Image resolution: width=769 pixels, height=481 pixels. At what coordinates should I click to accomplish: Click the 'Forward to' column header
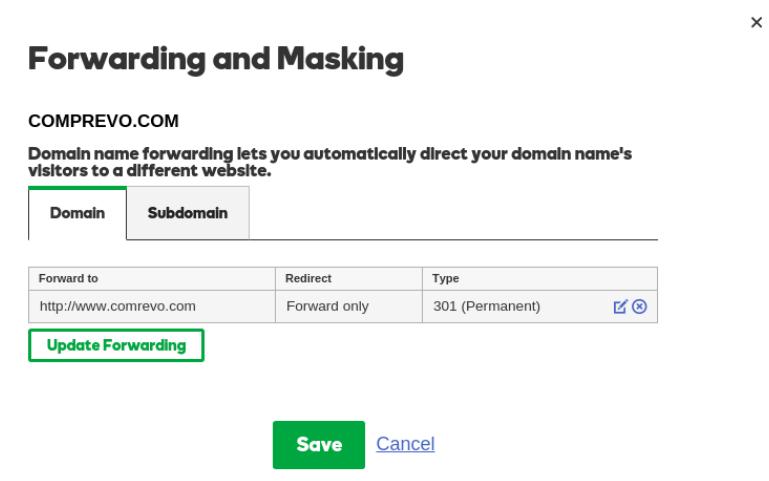(x=68, y=278)
